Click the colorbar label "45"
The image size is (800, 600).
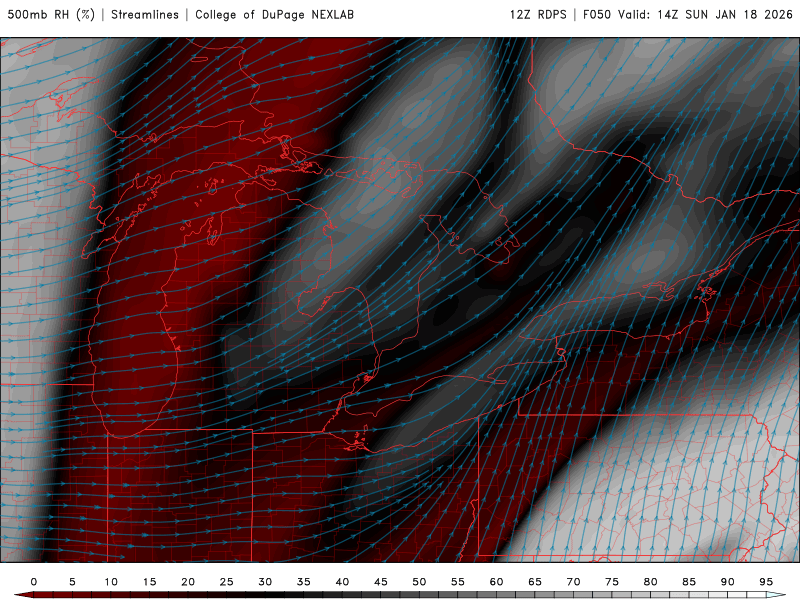click(381, 582)
